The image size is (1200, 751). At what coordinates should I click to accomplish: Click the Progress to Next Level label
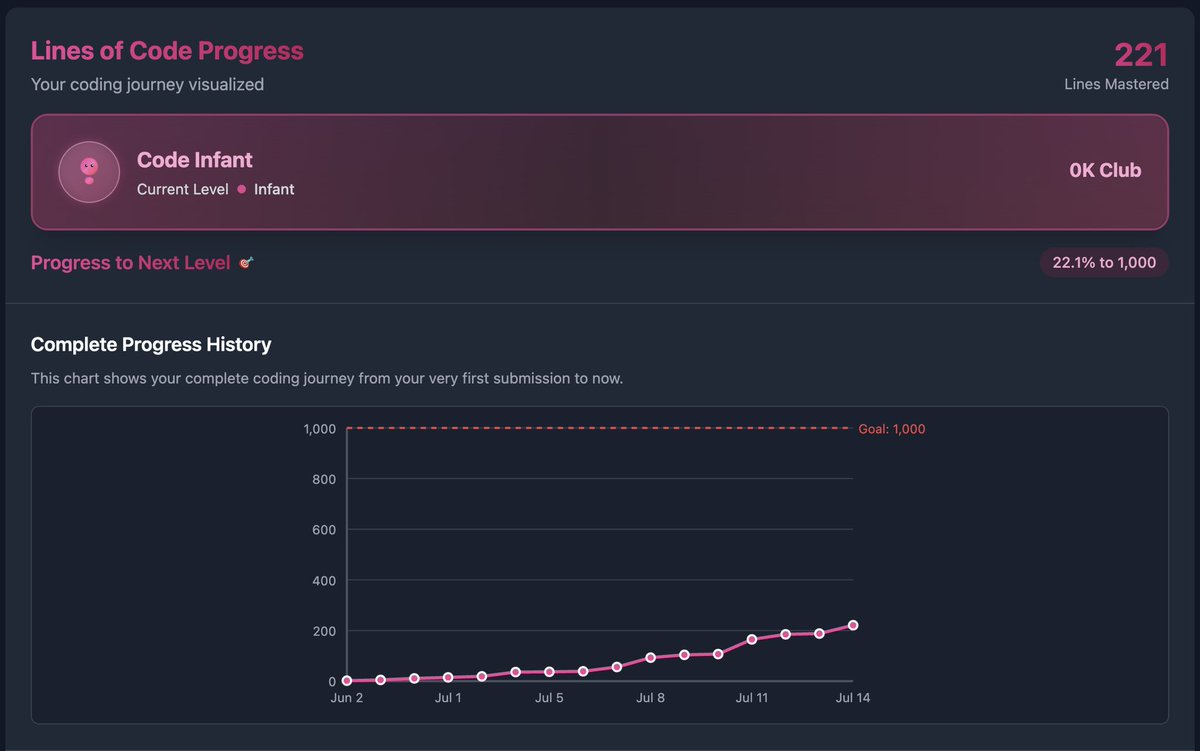point(131,263)
